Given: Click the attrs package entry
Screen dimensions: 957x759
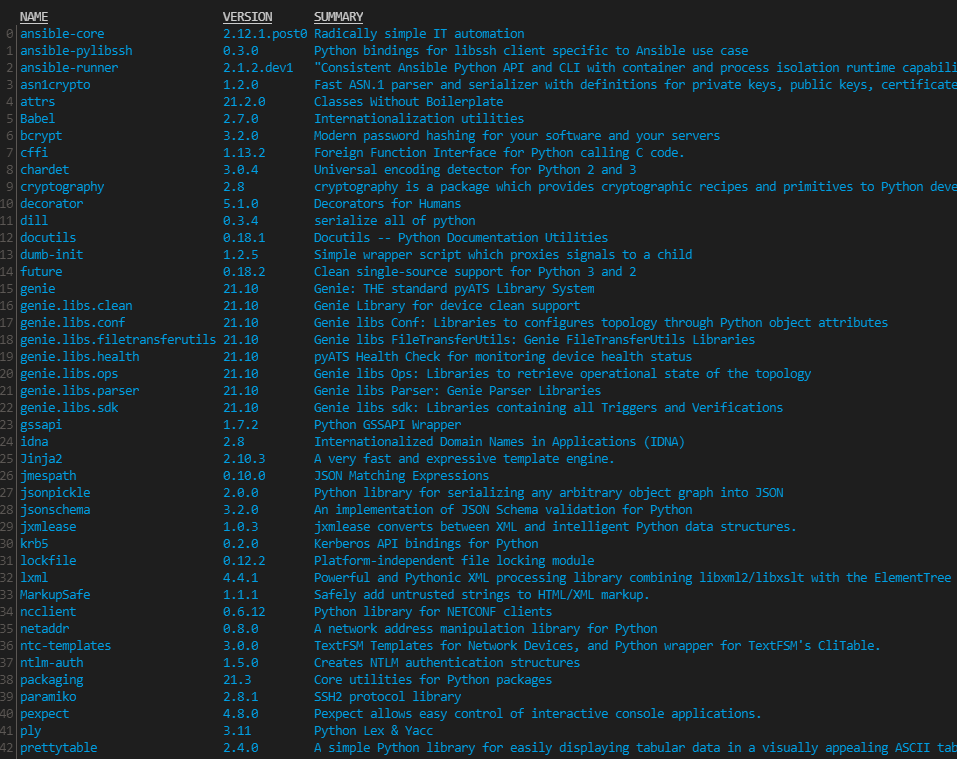Looking at the screenshot, I should [37, 102].
